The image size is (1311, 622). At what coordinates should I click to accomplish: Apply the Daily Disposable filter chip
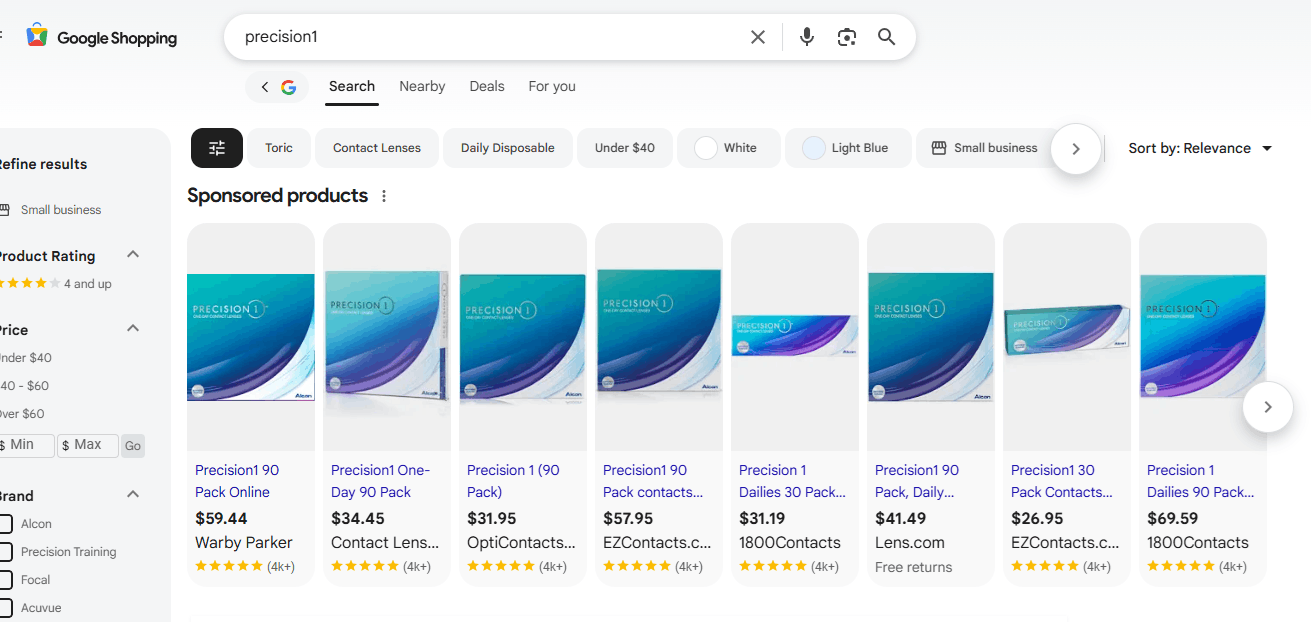(508, 148)
